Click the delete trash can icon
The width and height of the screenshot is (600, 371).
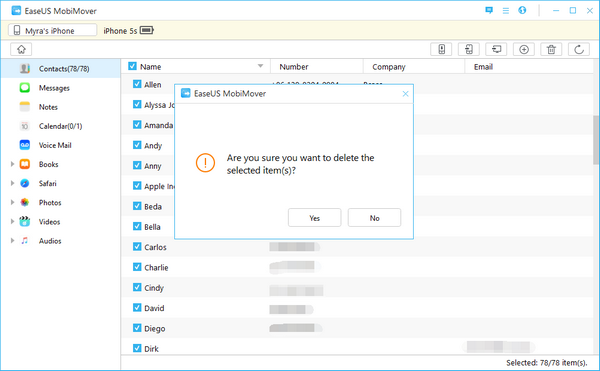(x=551, y=49)
